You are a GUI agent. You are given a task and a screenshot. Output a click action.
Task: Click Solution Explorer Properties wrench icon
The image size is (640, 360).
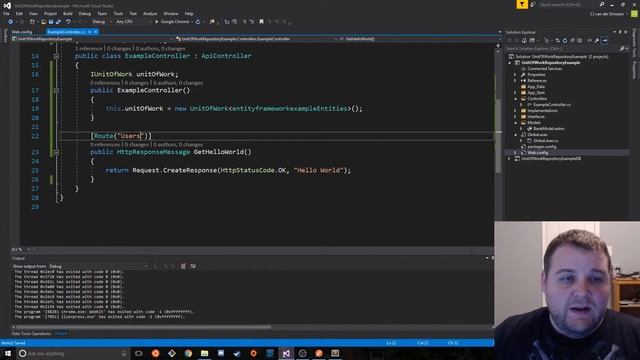click(x=597, y=40)
